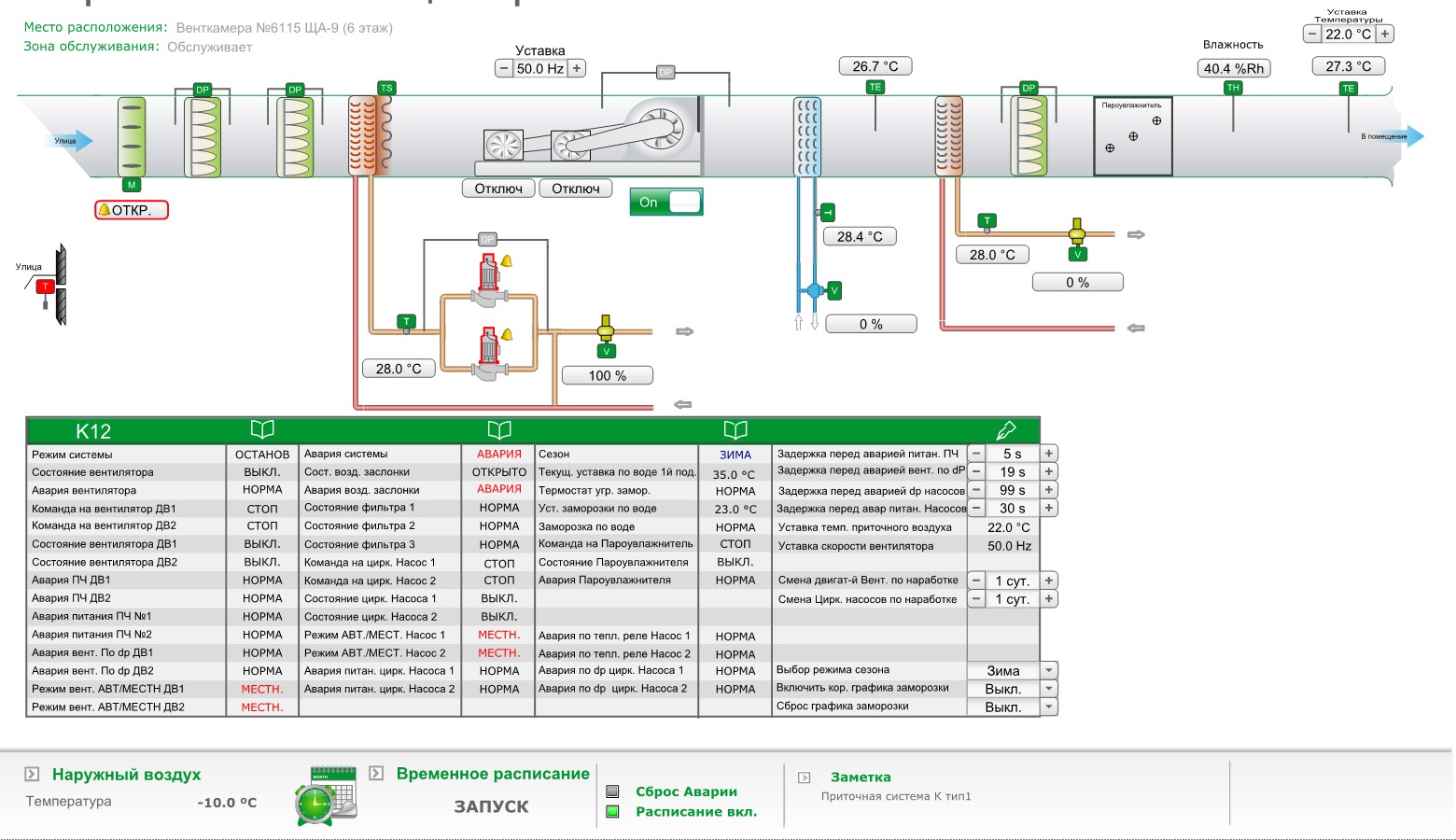Increase the 5 s ПЧ power alarm delay
This screenshot has width=1456, height=840.
1049,454
